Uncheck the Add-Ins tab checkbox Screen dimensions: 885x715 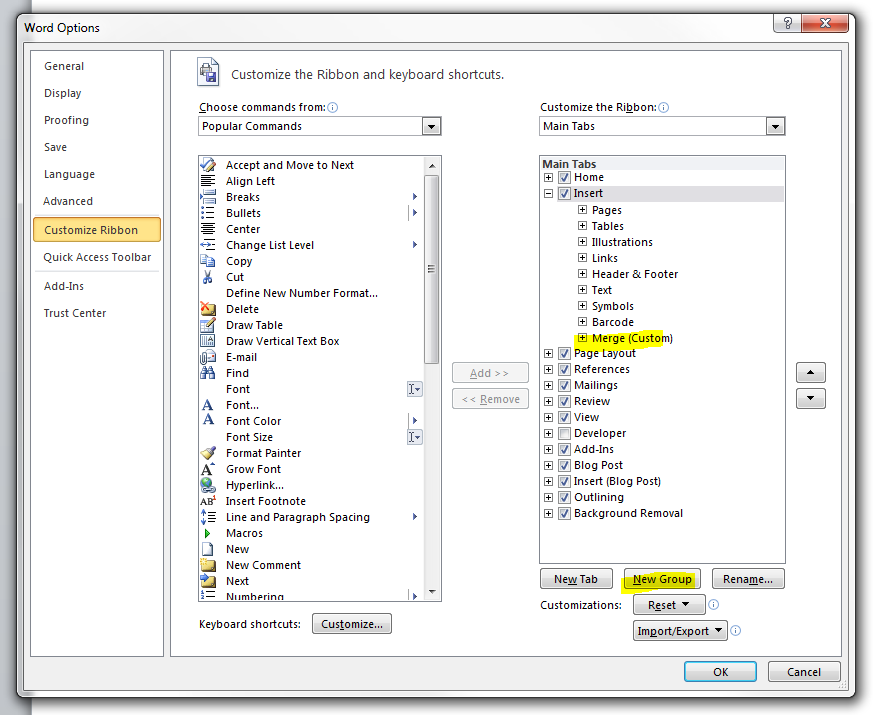coord(564,449)
